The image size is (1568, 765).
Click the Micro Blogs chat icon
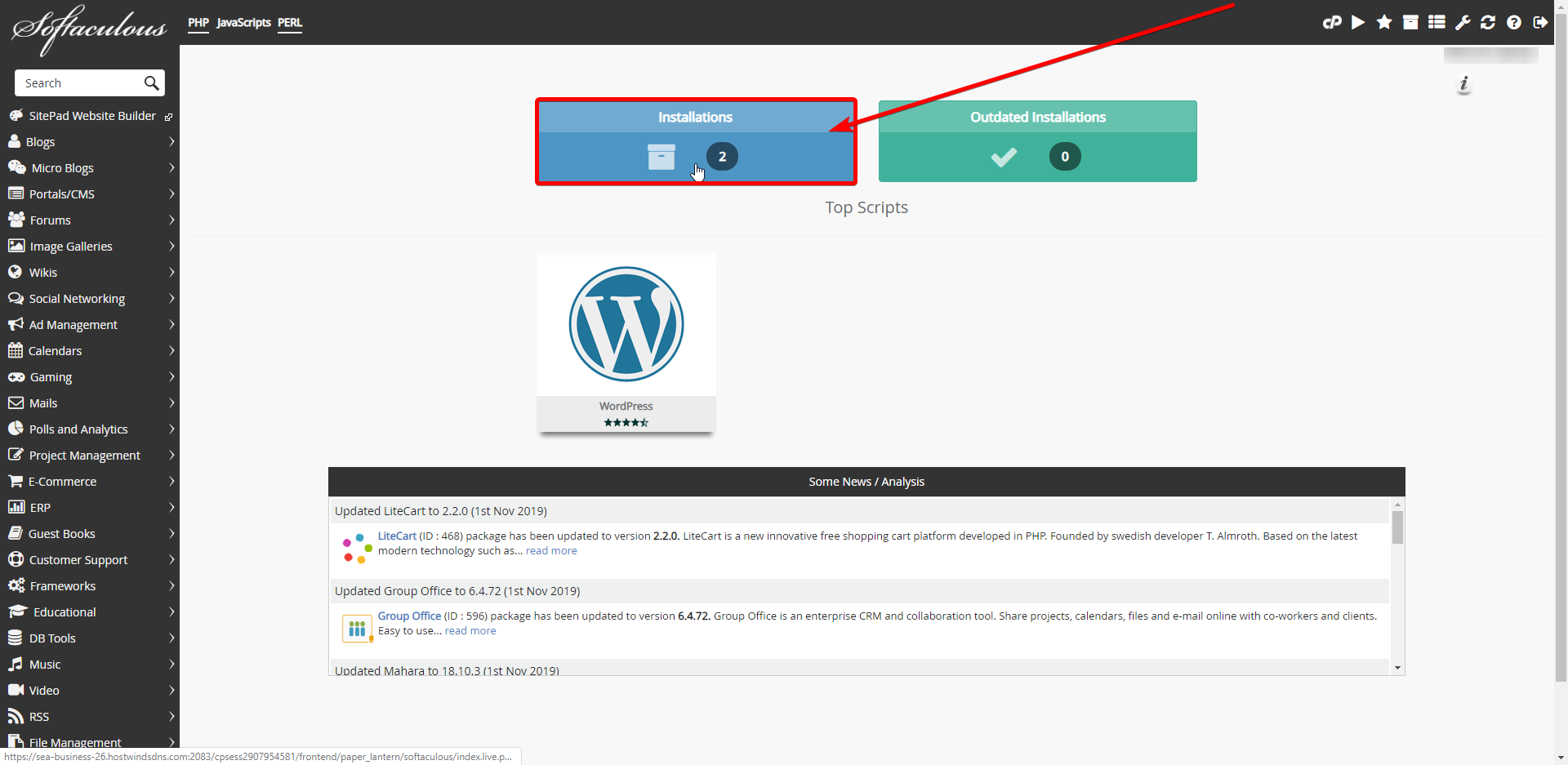point(16,167)
